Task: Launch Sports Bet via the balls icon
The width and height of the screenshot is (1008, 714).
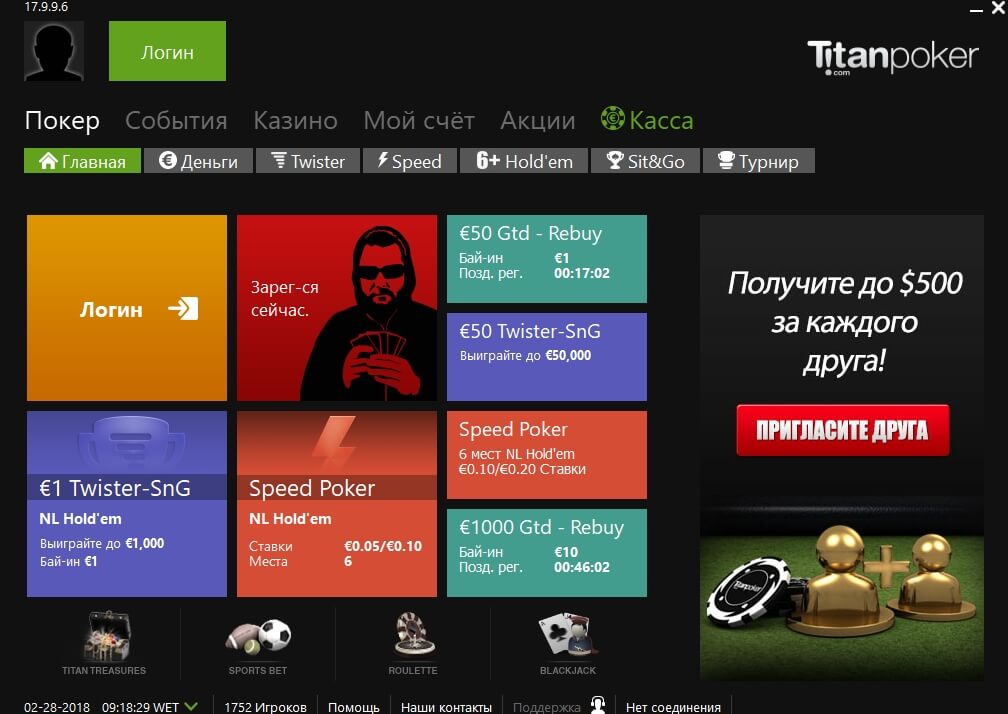Action: (x=258, y=636)
